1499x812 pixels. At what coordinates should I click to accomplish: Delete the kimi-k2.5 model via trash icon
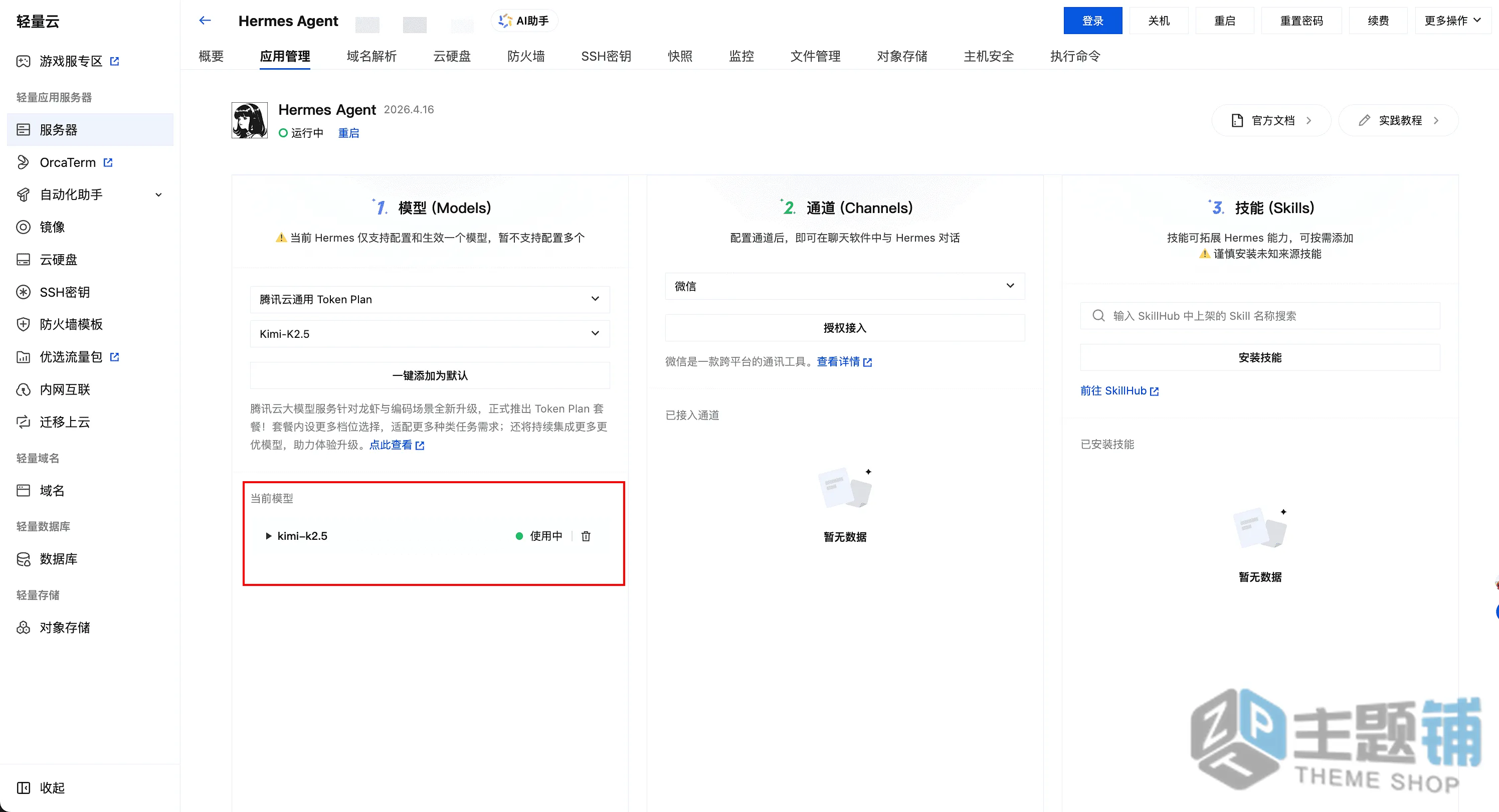click(586, 536)
